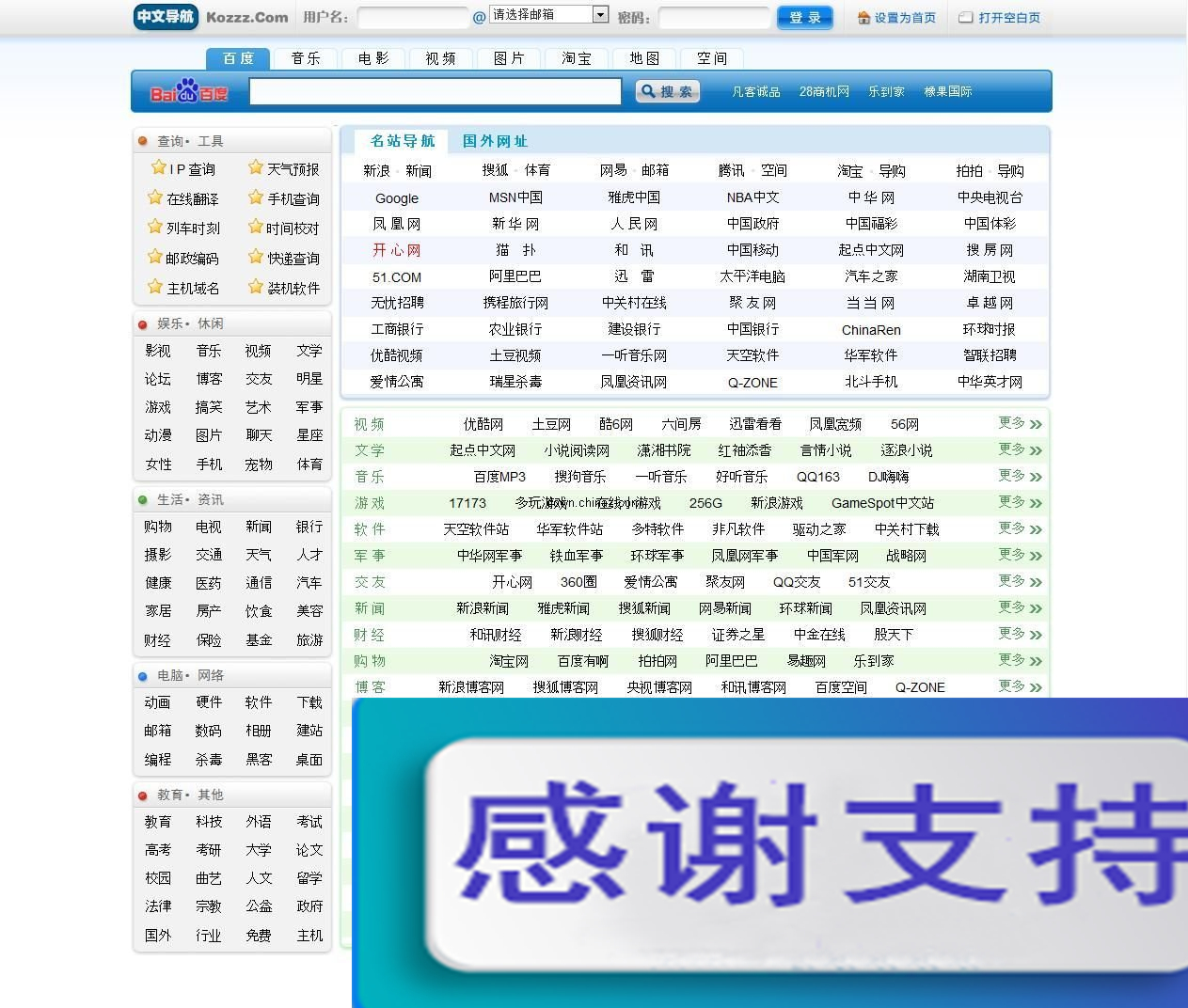Open the 免费 link under 教育其他
The height and width of the screenshot is (1008, 1188).
click(259, 936)
